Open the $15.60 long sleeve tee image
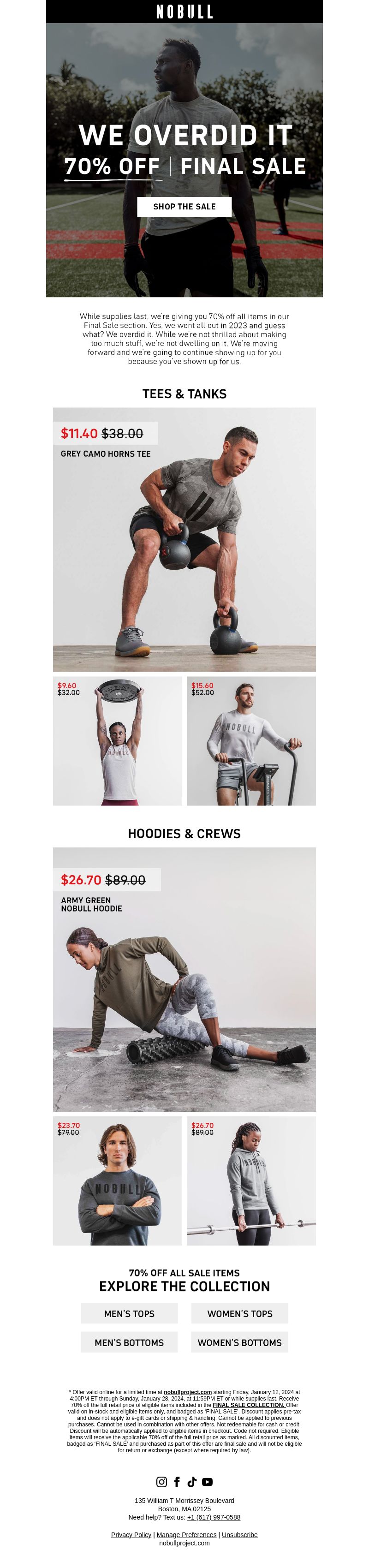The image size is (369, 1568). tap(251, 741)
